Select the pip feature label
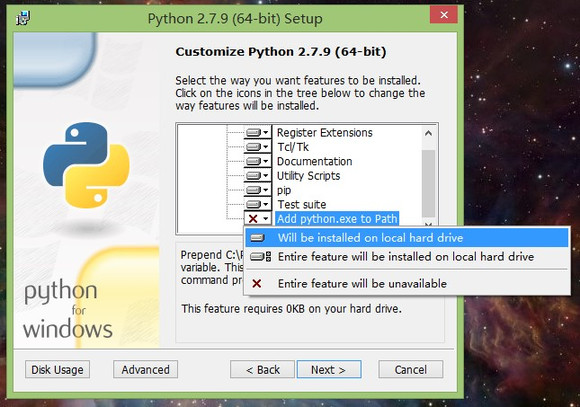This screenshot has height=407, width=580. point(284,190)
